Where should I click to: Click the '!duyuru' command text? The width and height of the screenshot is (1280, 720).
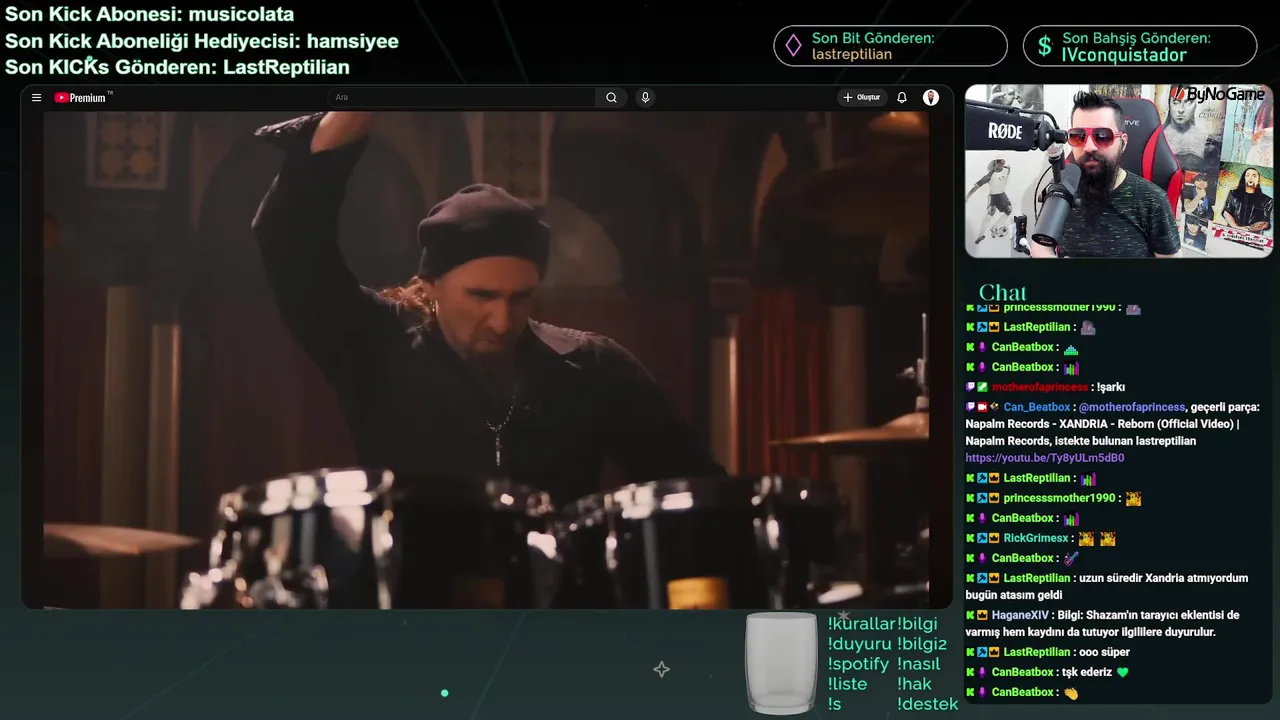[x=859, y=644]
